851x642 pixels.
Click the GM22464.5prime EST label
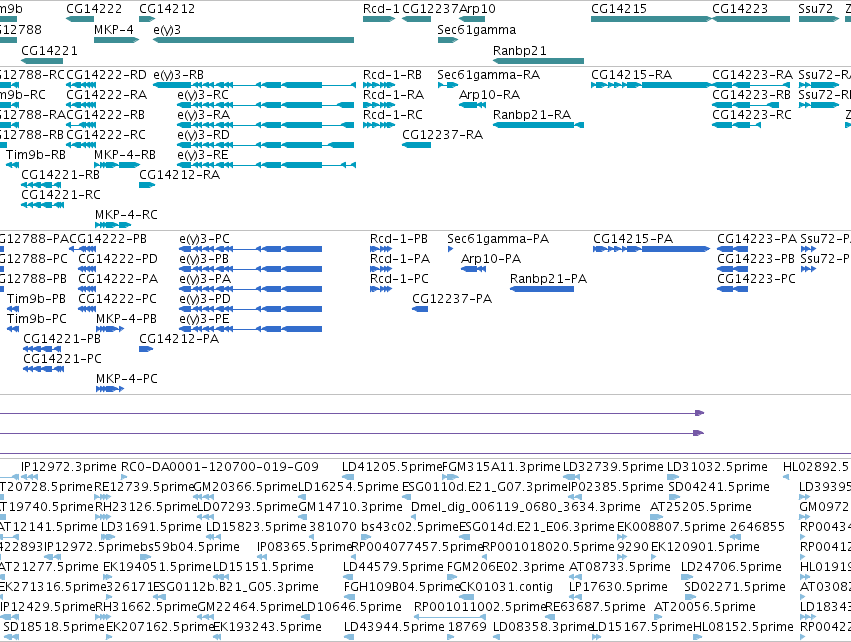(x=249, y=607)
